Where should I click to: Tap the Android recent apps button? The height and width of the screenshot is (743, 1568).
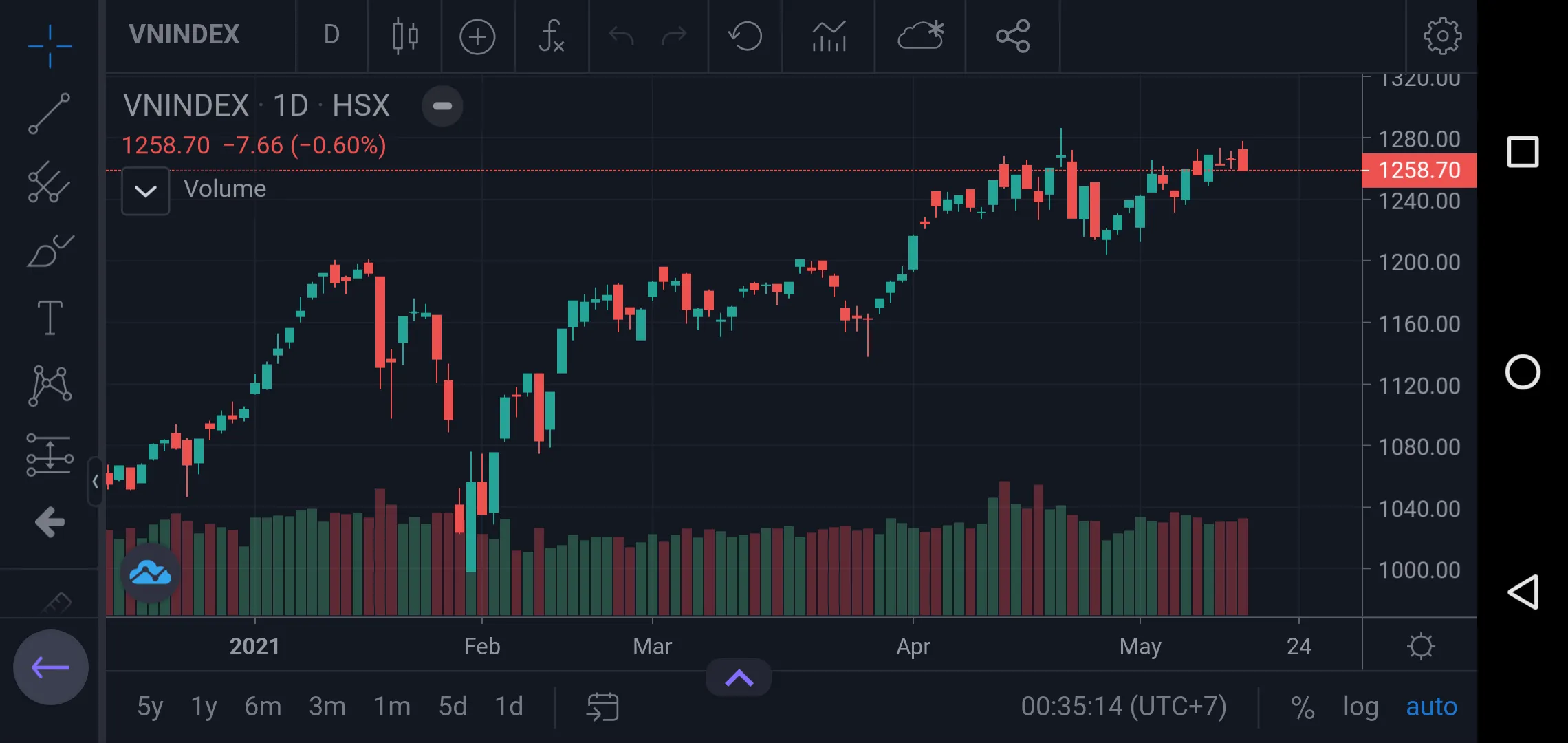pos(1523,152)
